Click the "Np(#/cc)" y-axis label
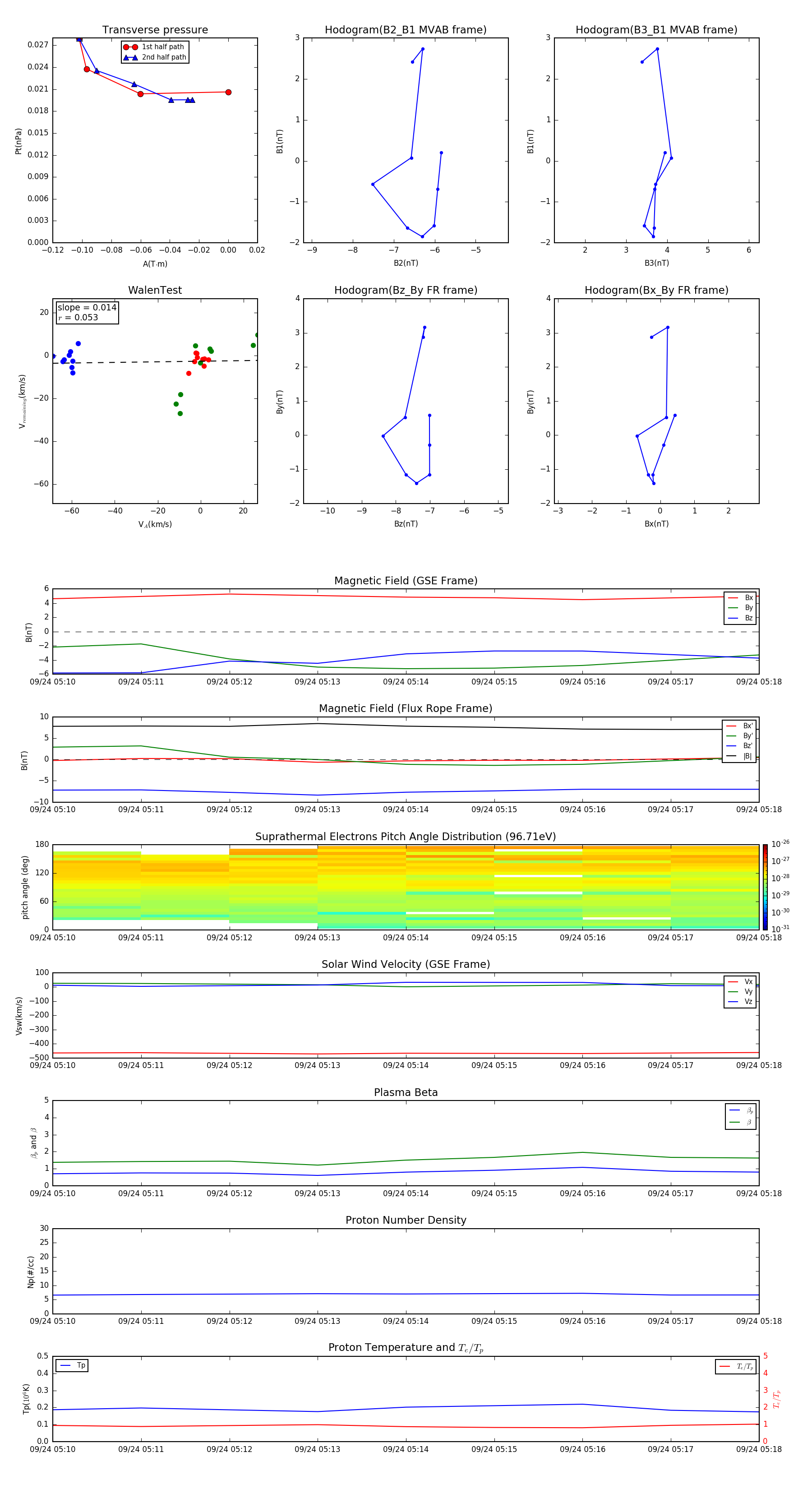The height and width of the screenshot is (1489, 812). point(31,1272)
